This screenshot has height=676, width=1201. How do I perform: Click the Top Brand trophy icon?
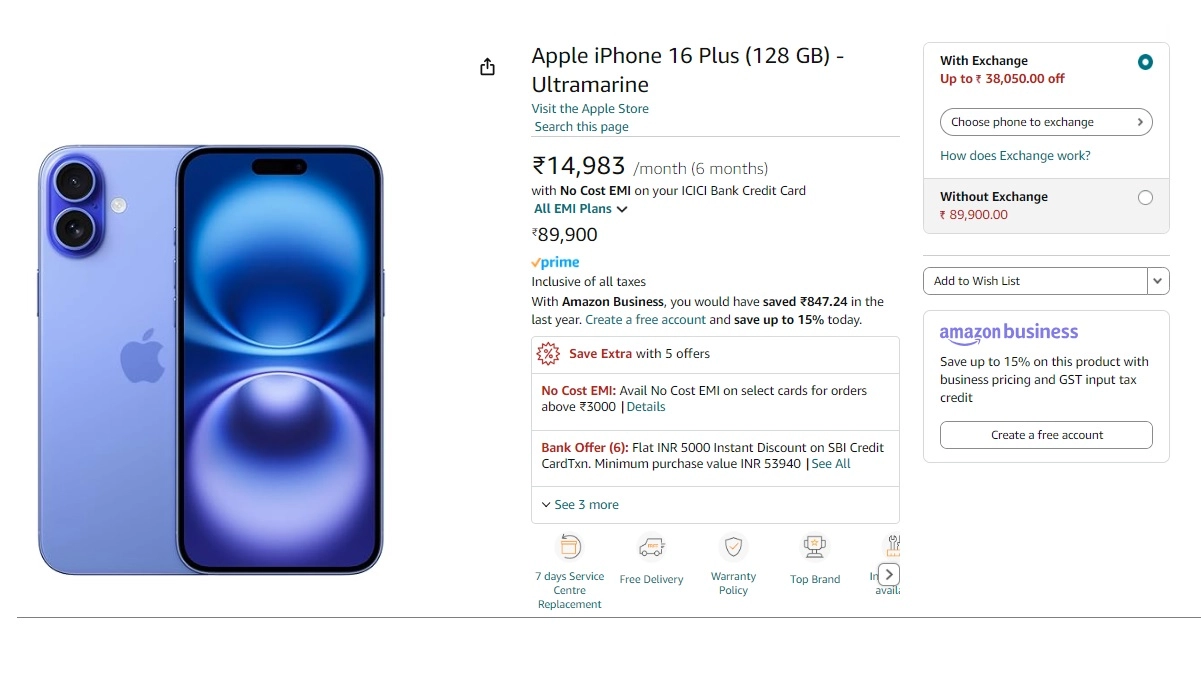(814, 548)
